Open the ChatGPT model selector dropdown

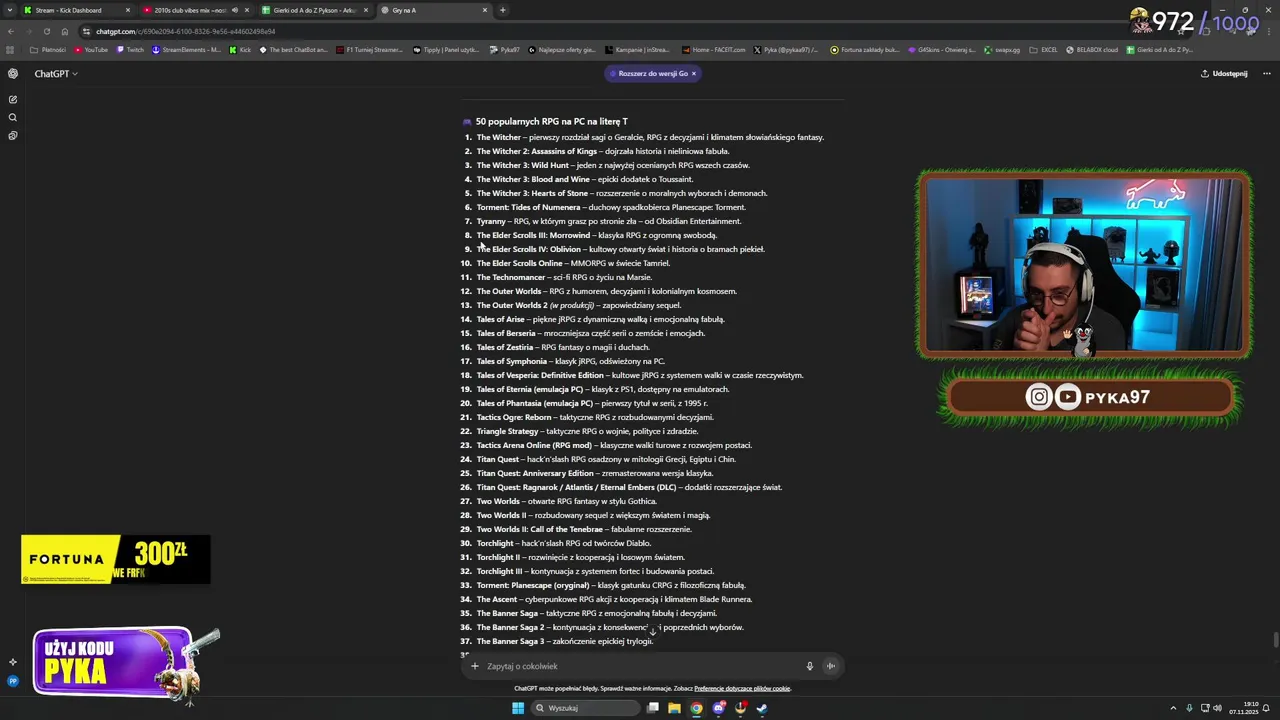[56, 73]
